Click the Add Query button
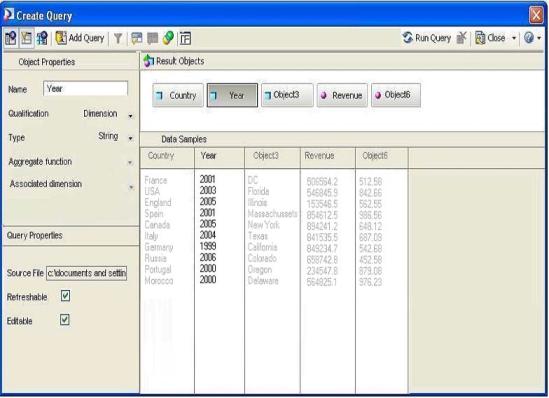Screen dimensions: 549x398 tap(80, 38)
